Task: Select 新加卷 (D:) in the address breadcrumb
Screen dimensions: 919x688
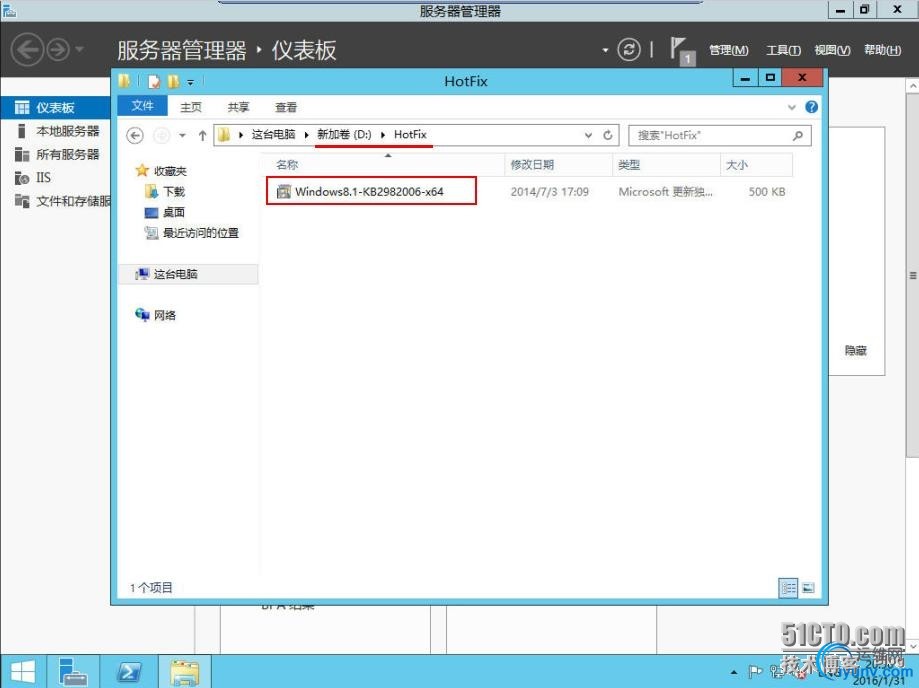Action: [344, 135]
